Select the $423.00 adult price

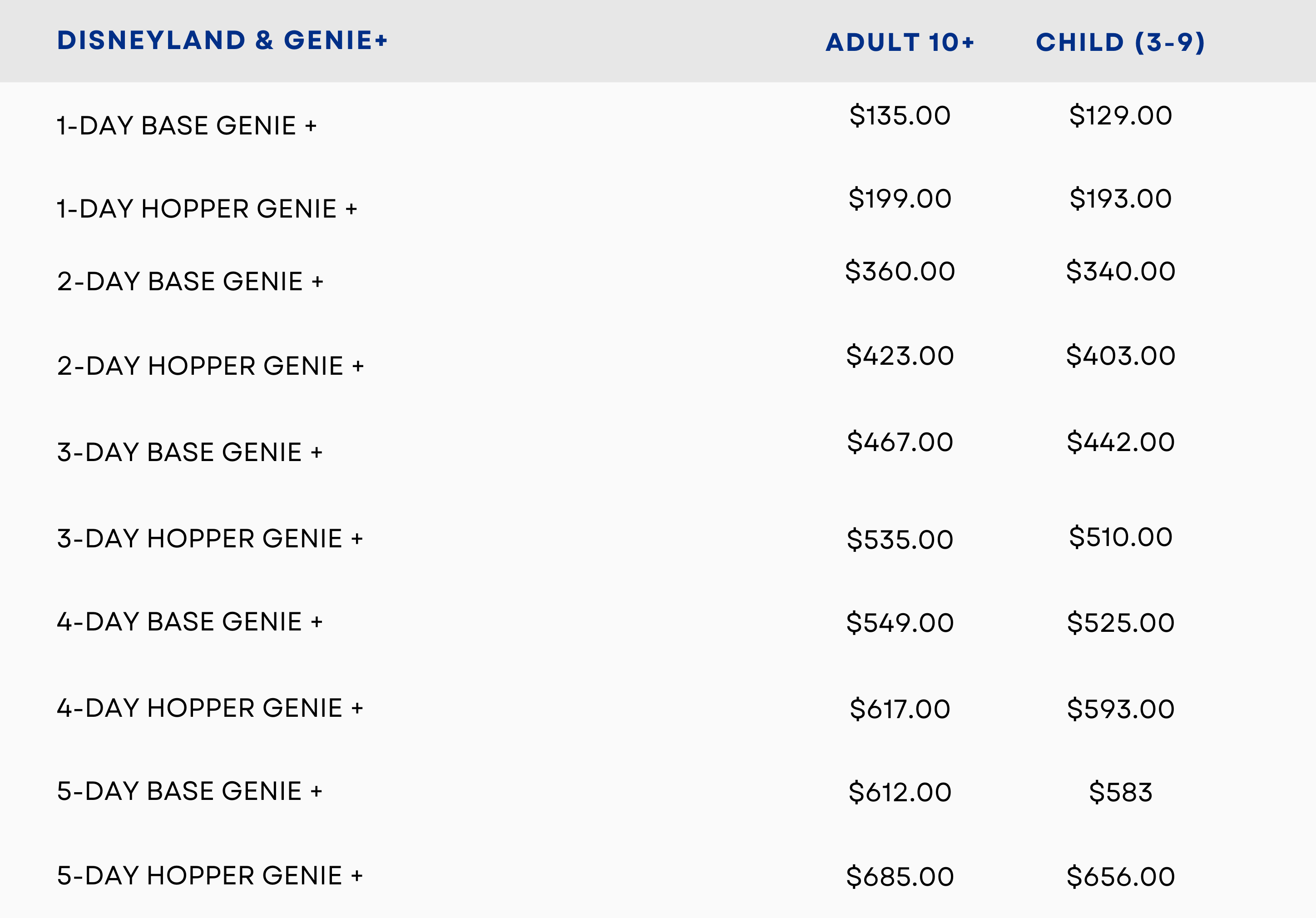[900, 356]
